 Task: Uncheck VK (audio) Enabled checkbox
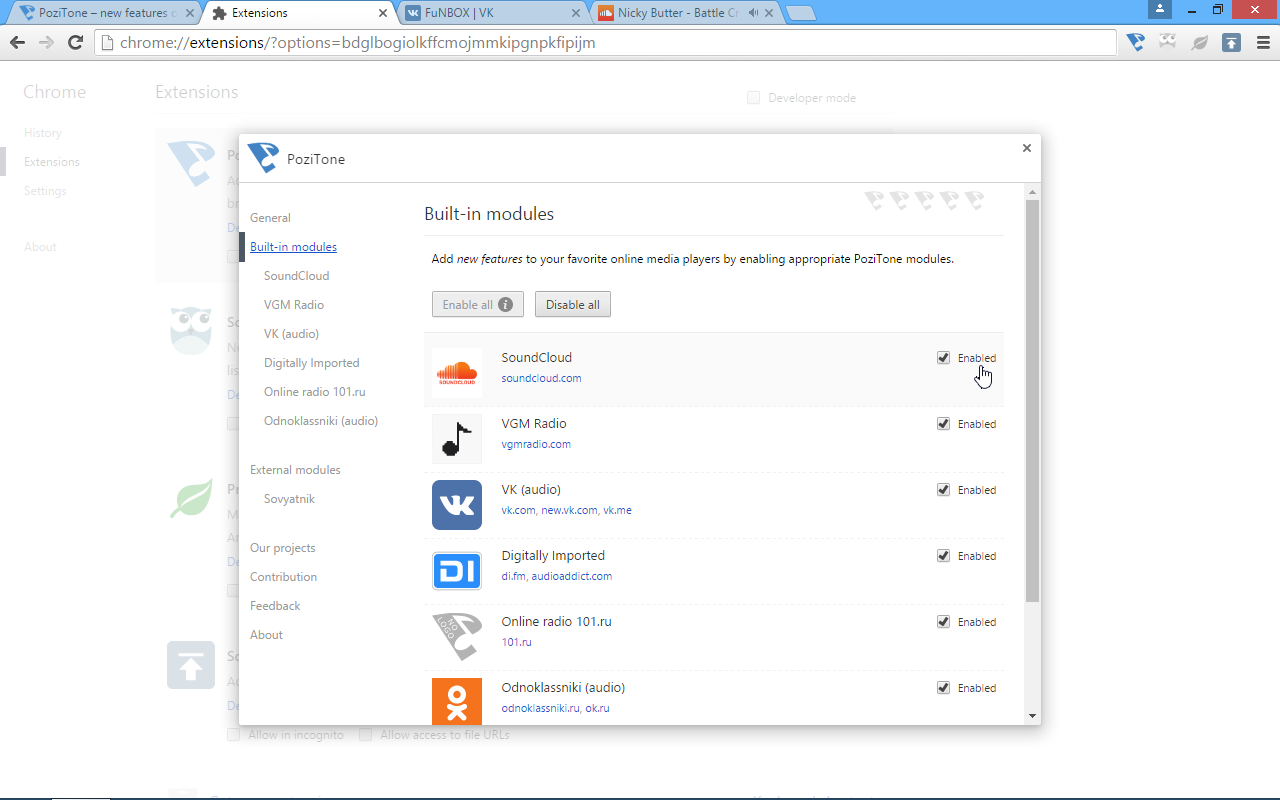[x=943, y=489]
